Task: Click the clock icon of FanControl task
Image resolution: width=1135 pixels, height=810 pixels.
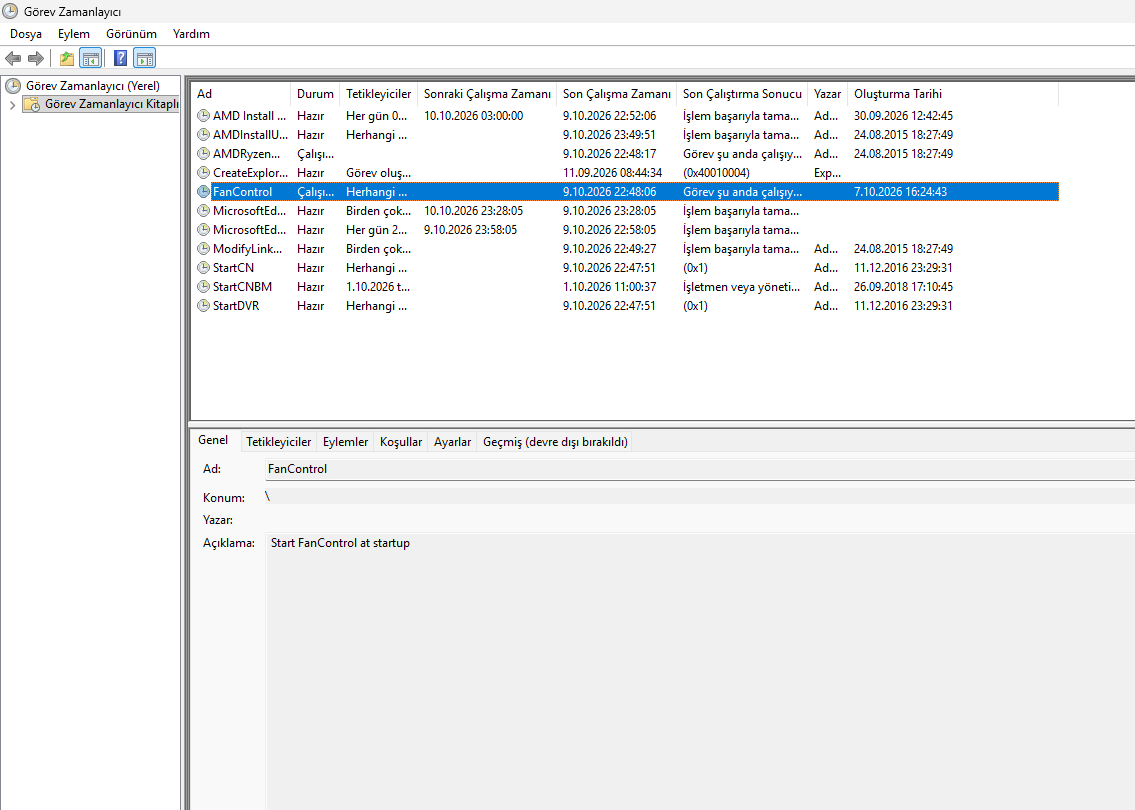Action: 203,192
